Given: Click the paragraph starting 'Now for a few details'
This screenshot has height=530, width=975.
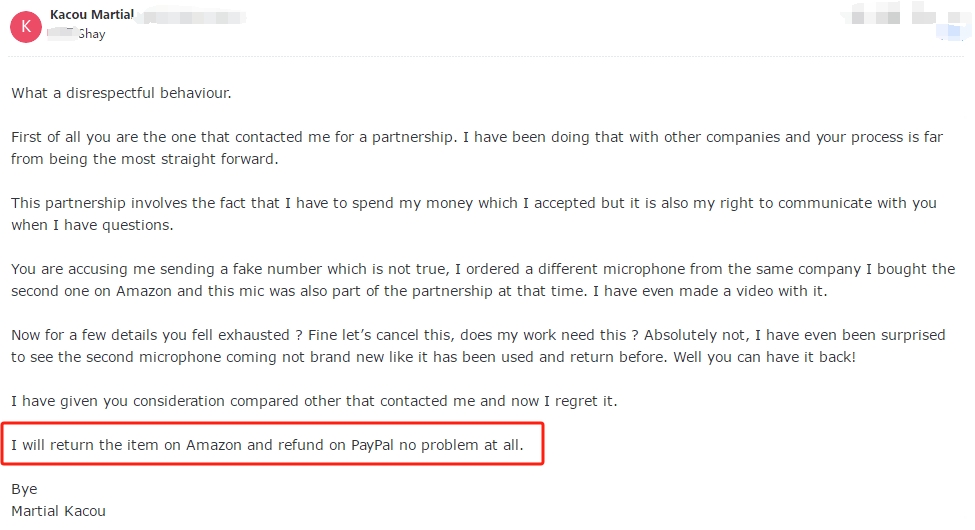Looking at the screenshot, I should click(478, 346).
